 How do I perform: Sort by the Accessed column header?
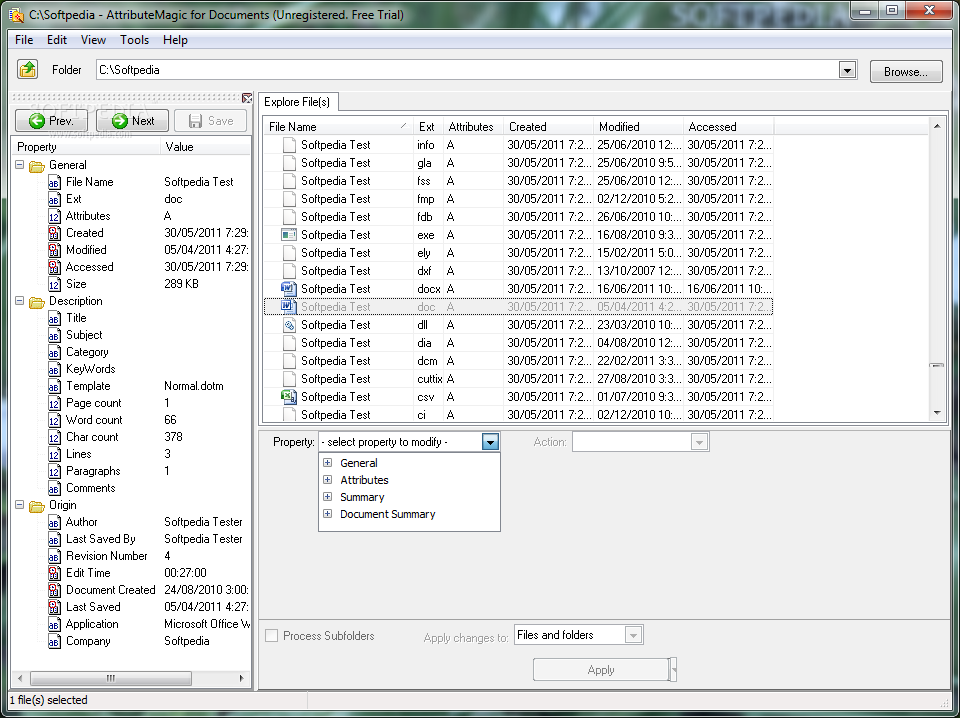(729, 127)
